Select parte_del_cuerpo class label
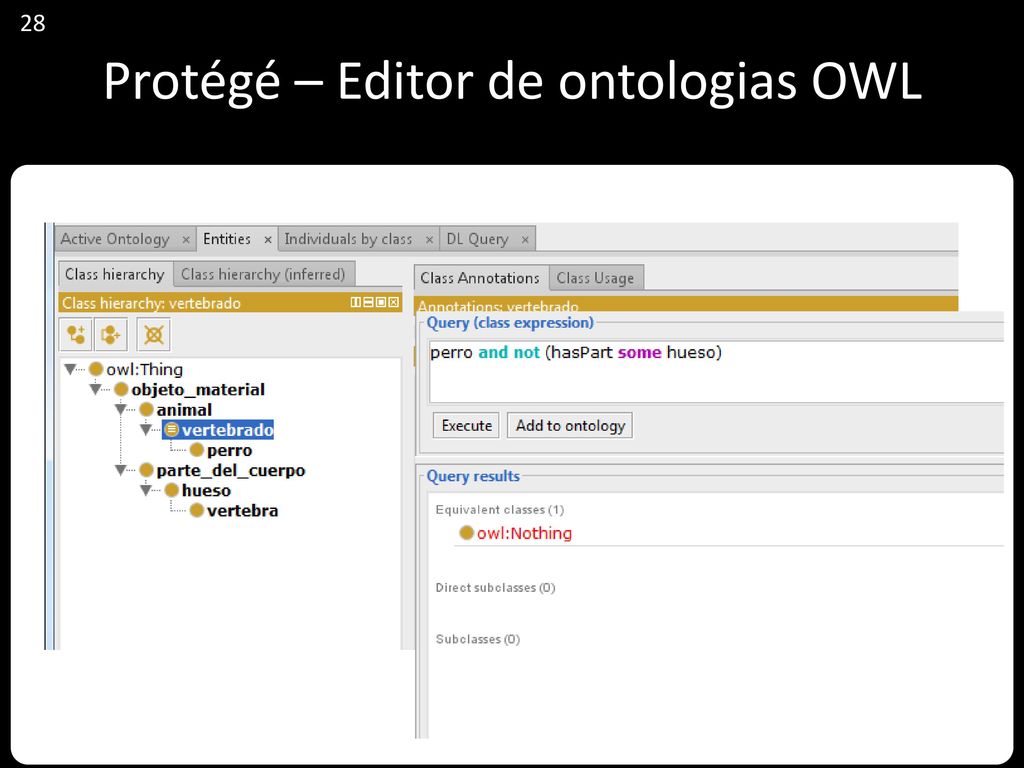Viewport: 1024px width, 768px height. tap(231, 470)
